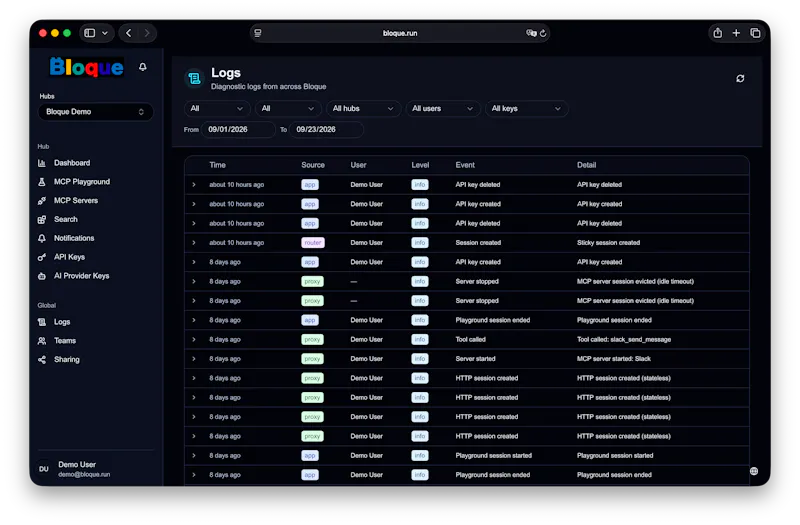Navigate to API Keys
Screen dimensions: 800x525
click(x=69, y=257)
